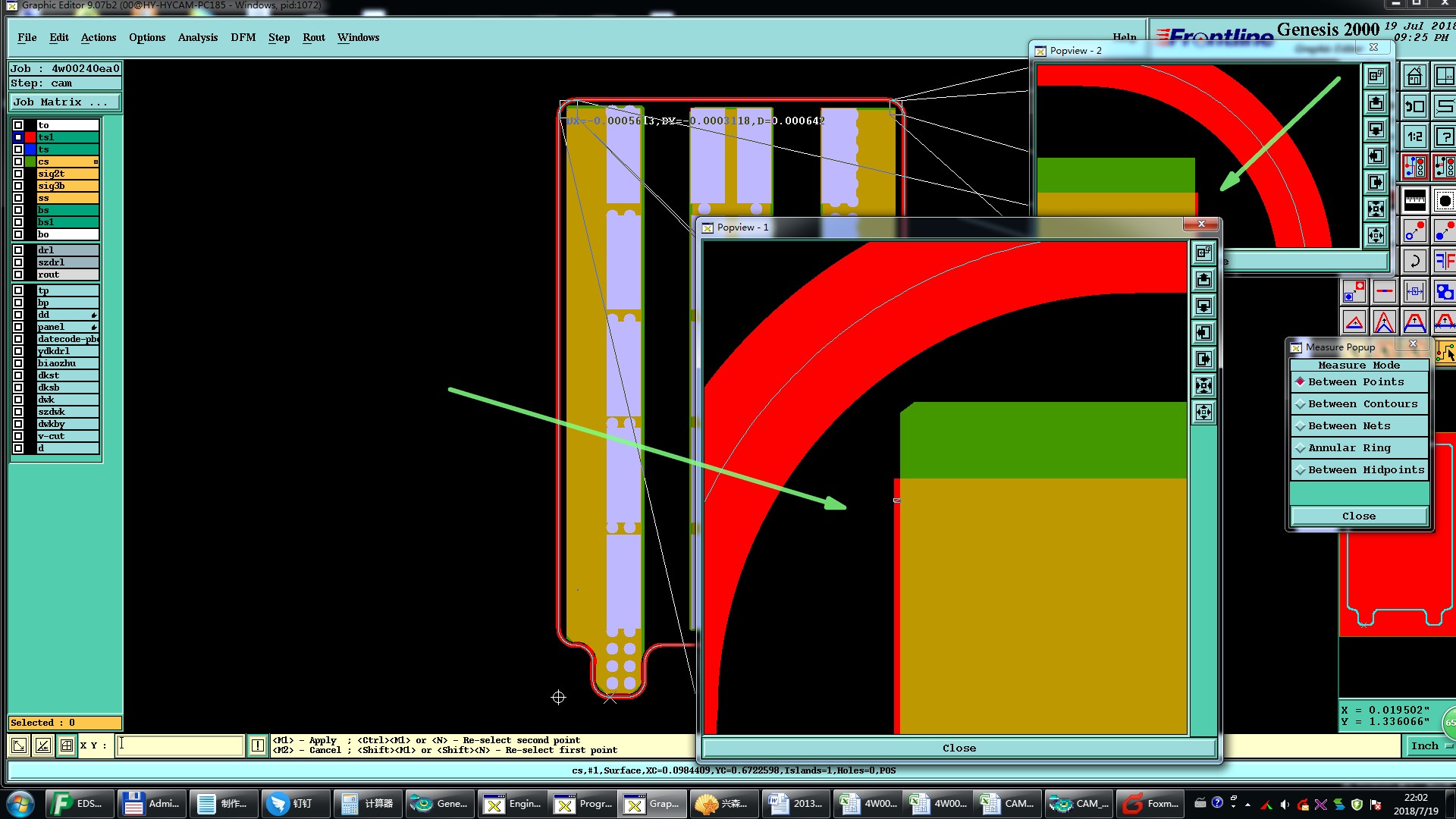Open the Rout menu
1456x819 pixels.
point(314,37)
